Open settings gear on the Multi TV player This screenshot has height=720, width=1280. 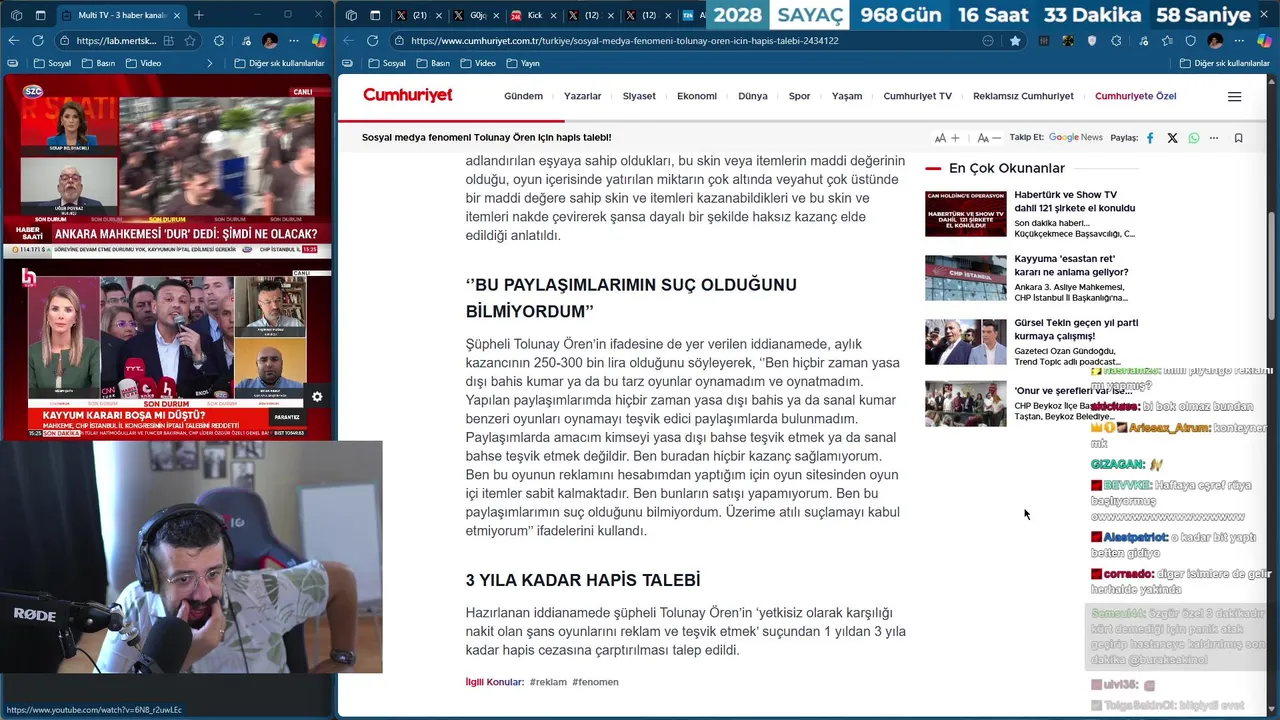pos(317,397)
